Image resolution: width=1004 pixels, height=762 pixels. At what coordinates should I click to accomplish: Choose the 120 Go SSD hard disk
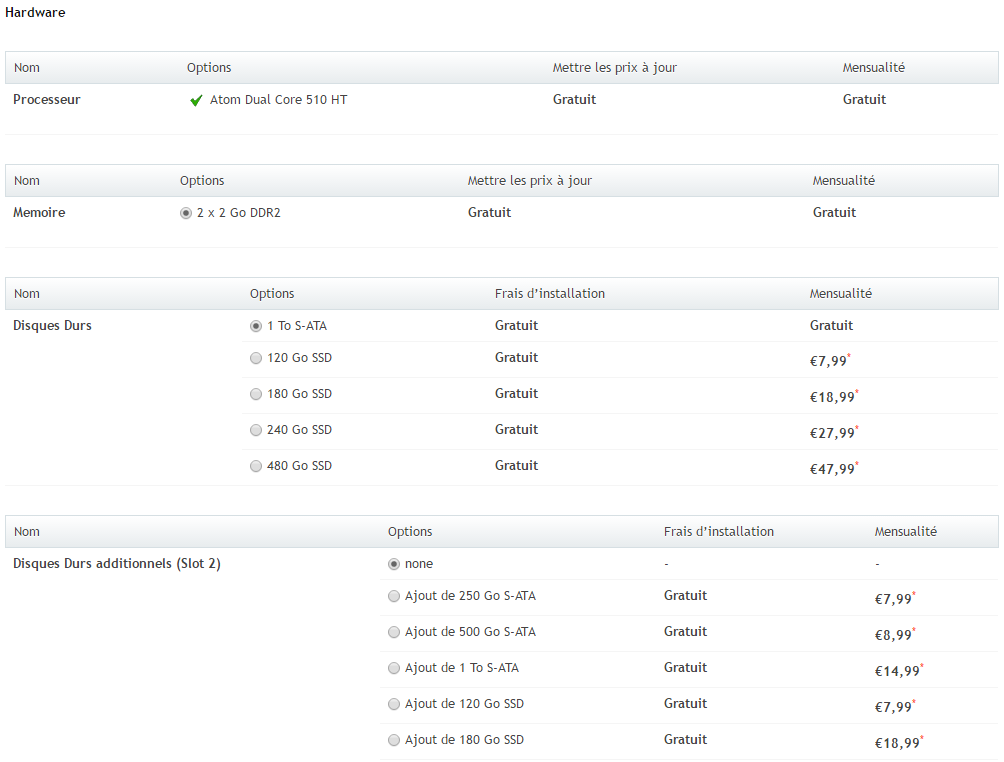[256, 358]
